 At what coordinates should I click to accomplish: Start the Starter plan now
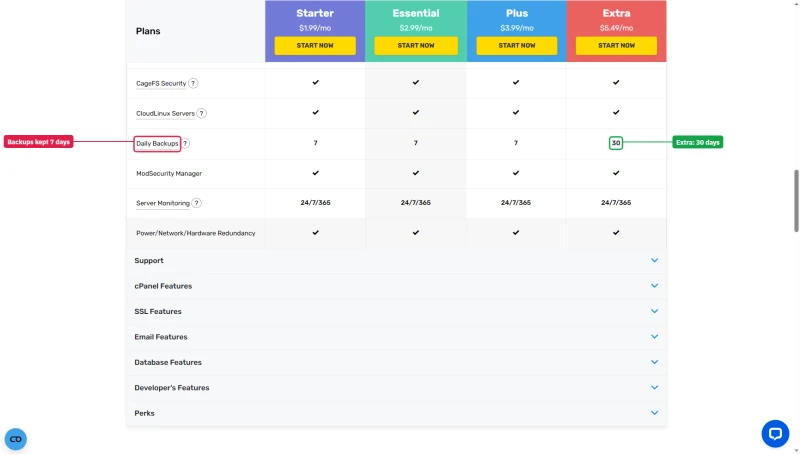(x=315, y=45)
